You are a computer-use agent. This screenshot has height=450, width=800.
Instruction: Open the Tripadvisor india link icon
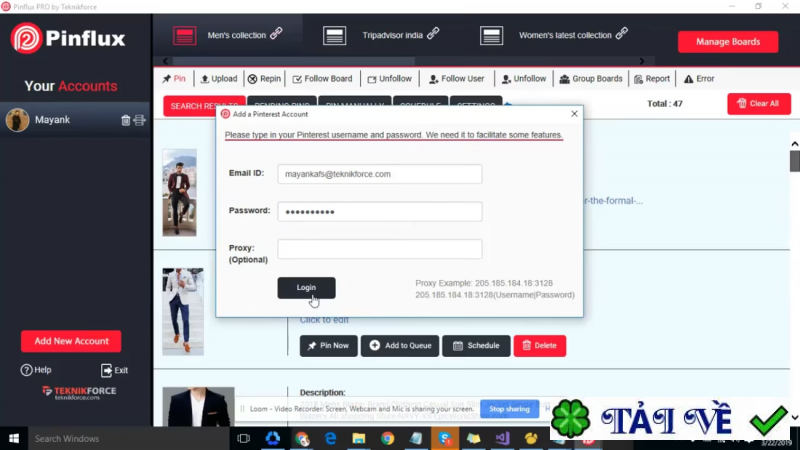(433, 34)
